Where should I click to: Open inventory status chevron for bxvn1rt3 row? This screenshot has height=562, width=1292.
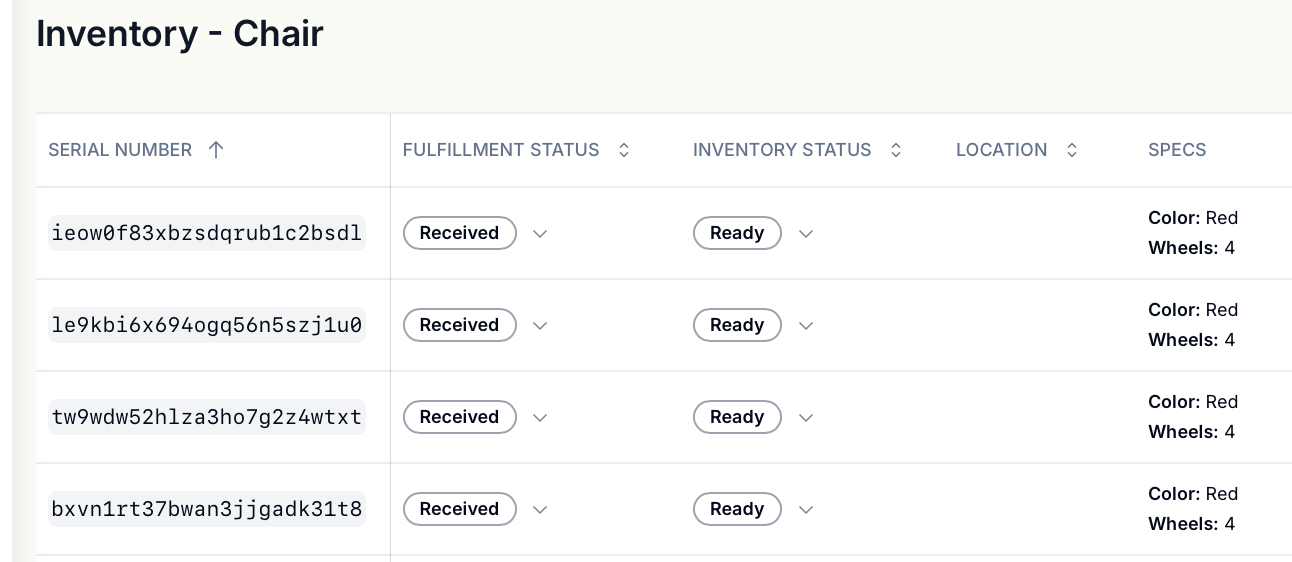click(806, 509)
